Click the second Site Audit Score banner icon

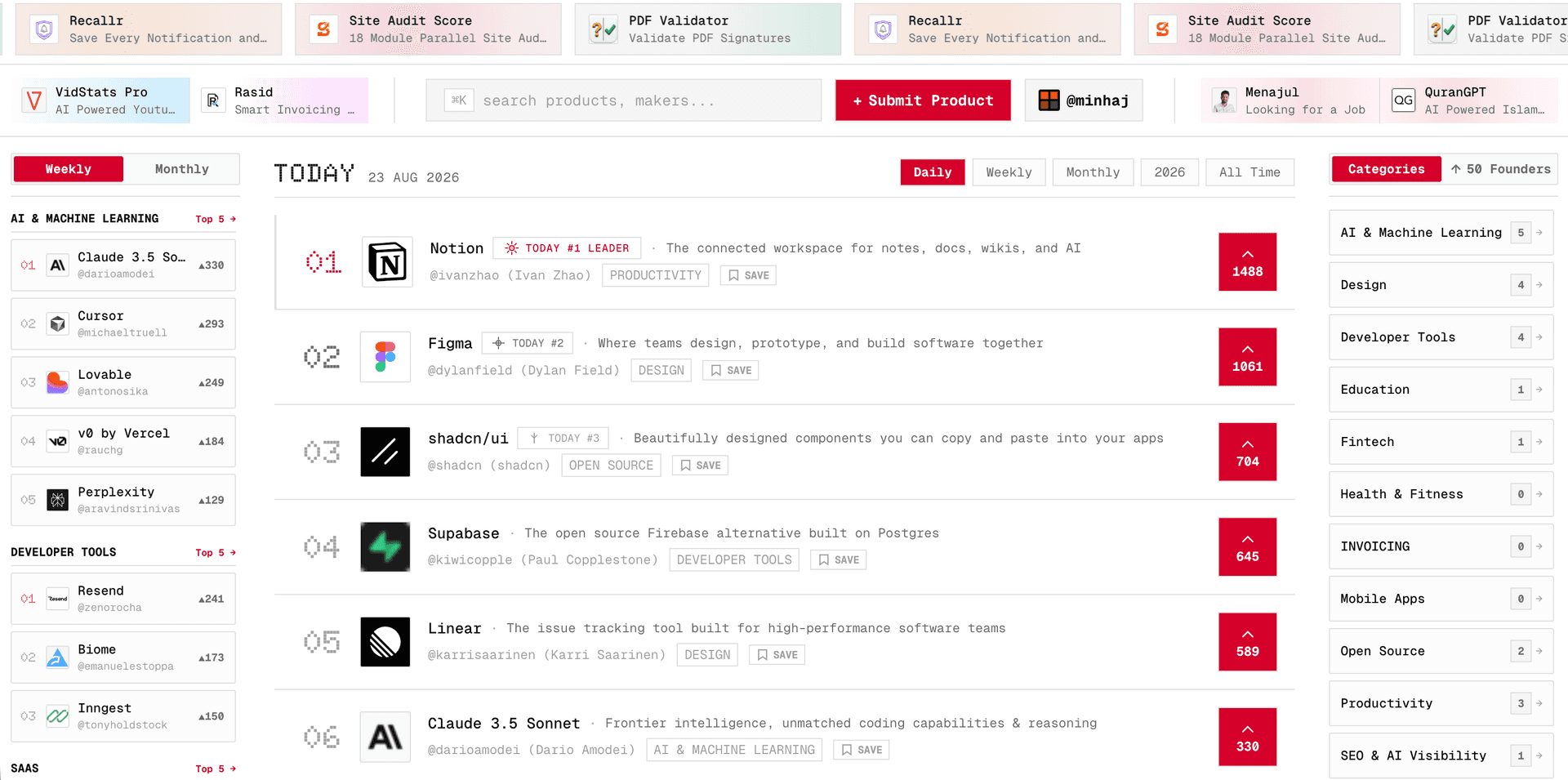[x=1162, y=29]
